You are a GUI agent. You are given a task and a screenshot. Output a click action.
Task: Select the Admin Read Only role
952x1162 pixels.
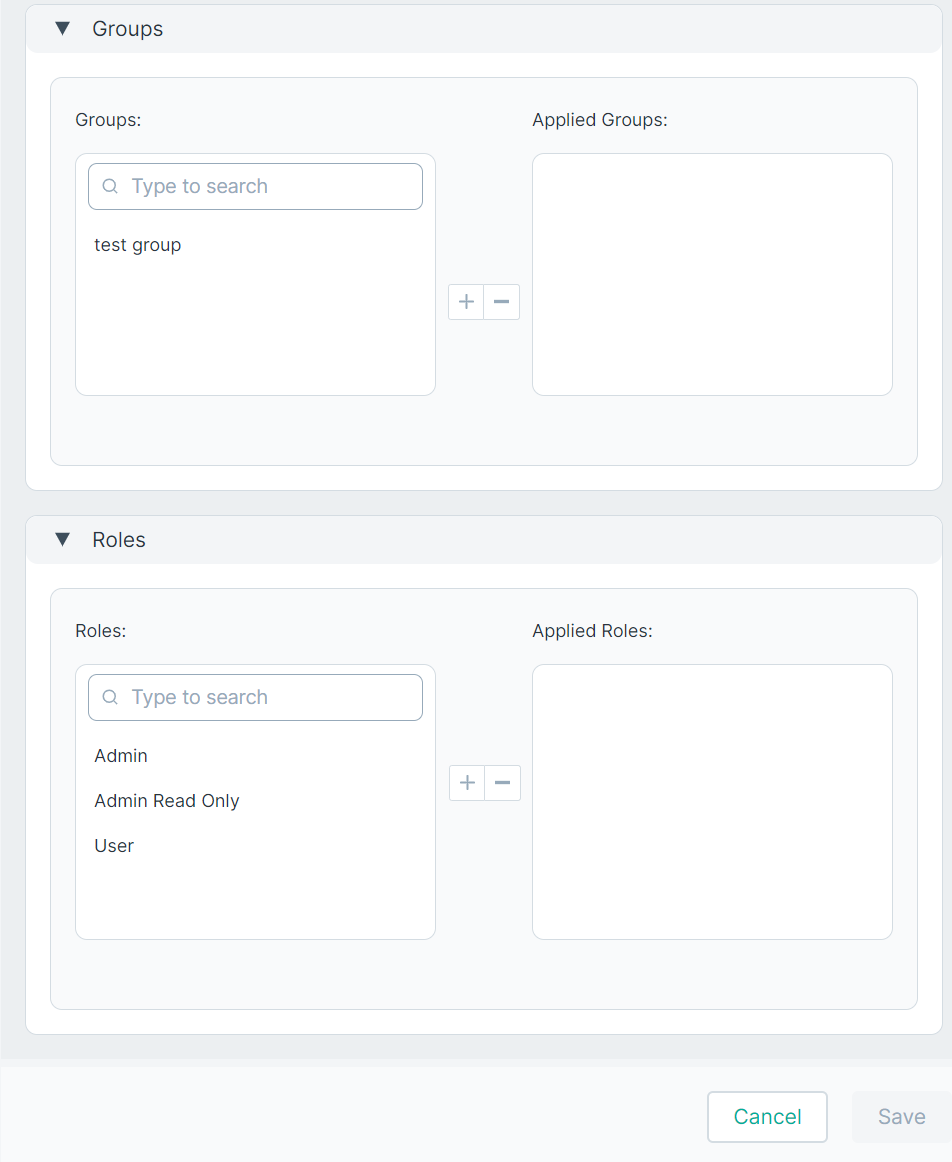pos(167,801)
